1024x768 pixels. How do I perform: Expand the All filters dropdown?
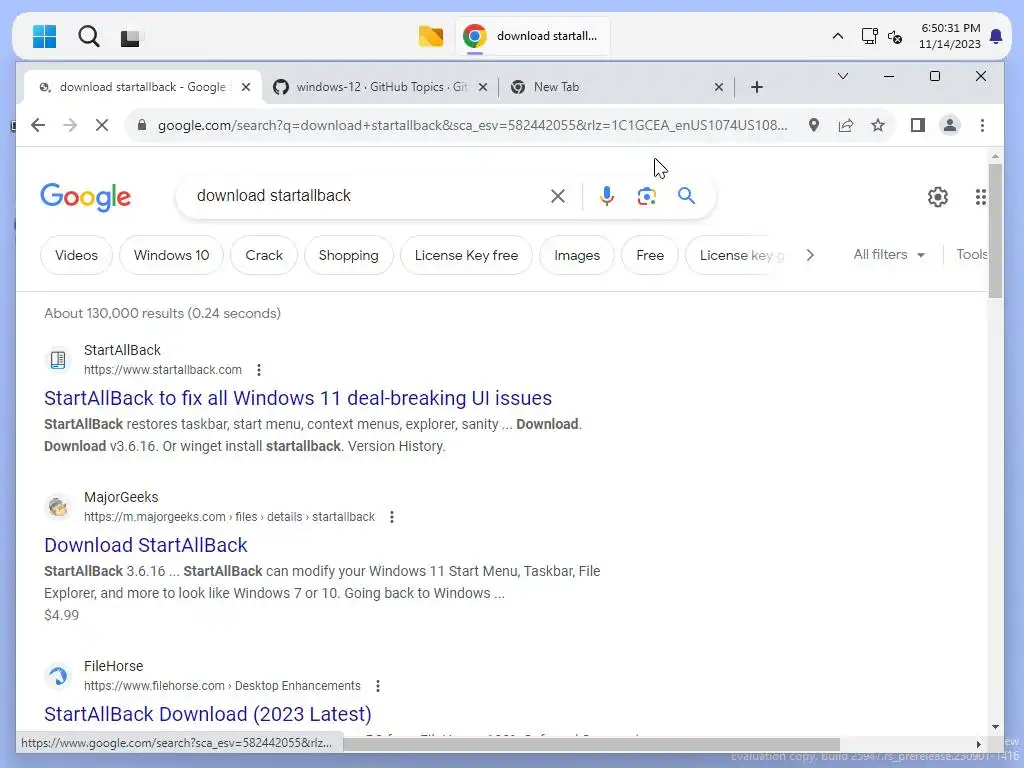[x=889, y=255]
